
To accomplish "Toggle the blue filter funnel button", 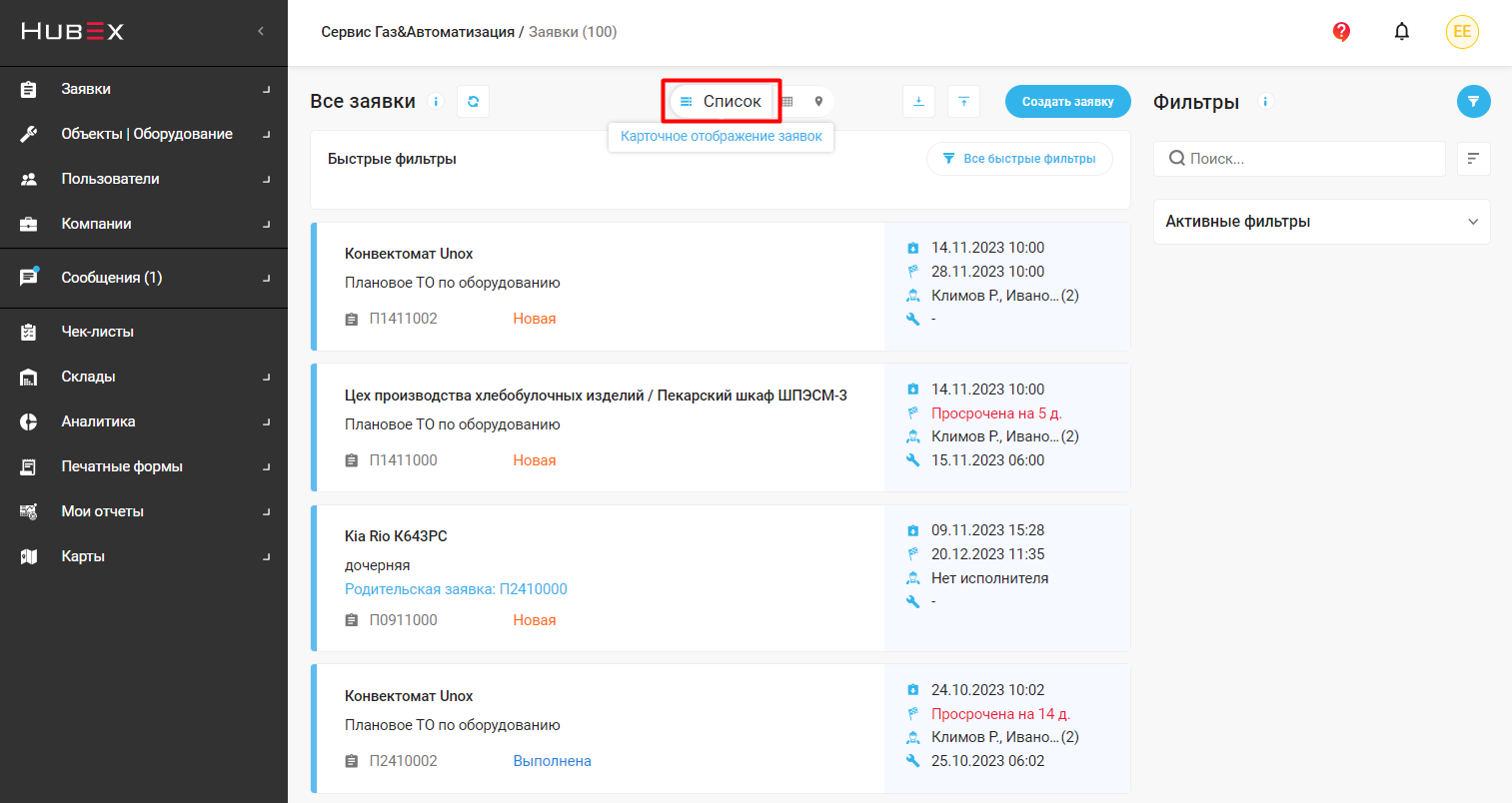I will point(1473,101).
